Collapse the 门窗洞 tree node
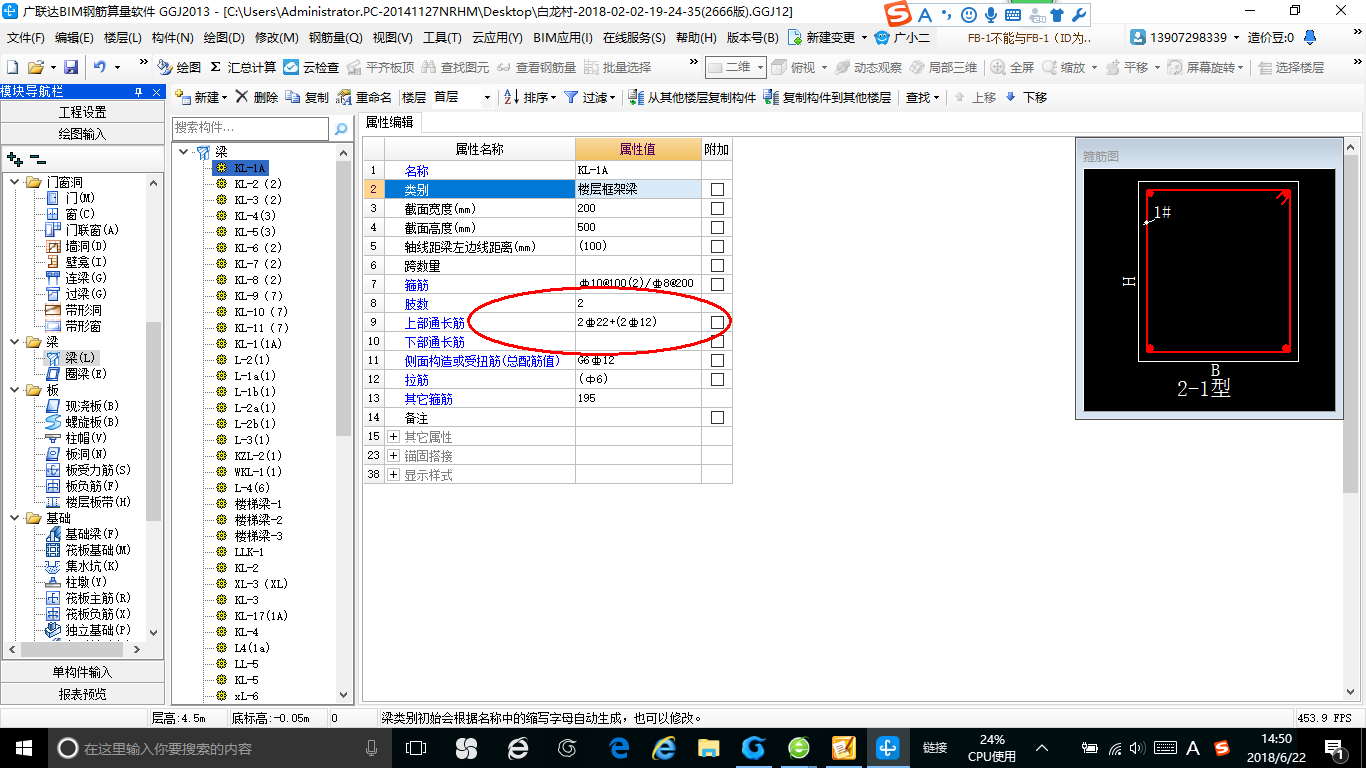The height and width of the screenshot is (768, 1366). pos(15,182)
